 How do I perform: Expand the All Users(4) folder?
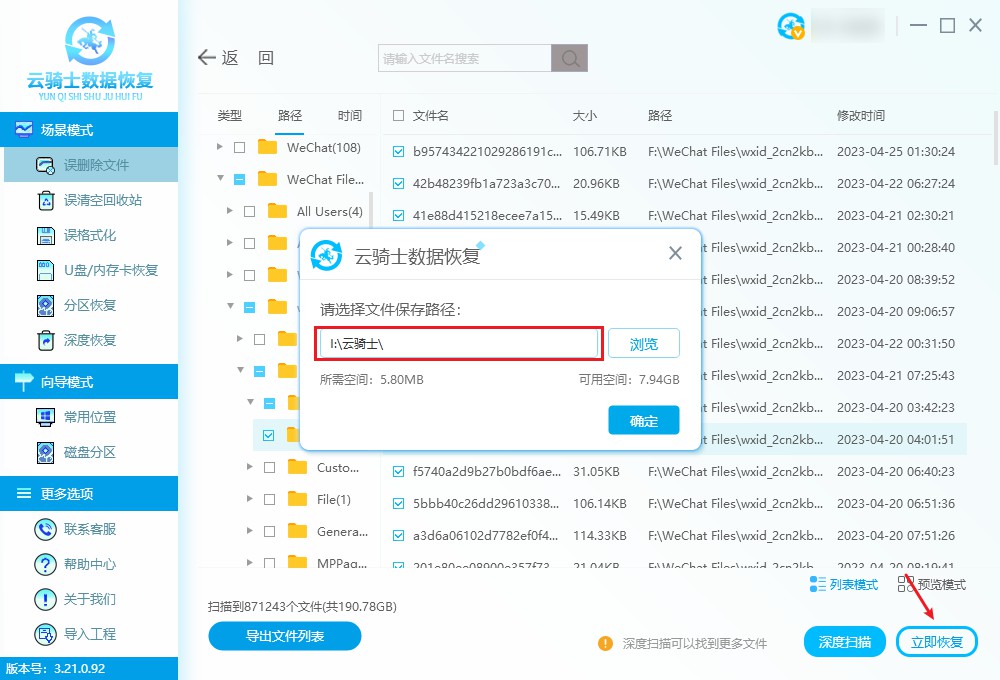pos(229,211)
